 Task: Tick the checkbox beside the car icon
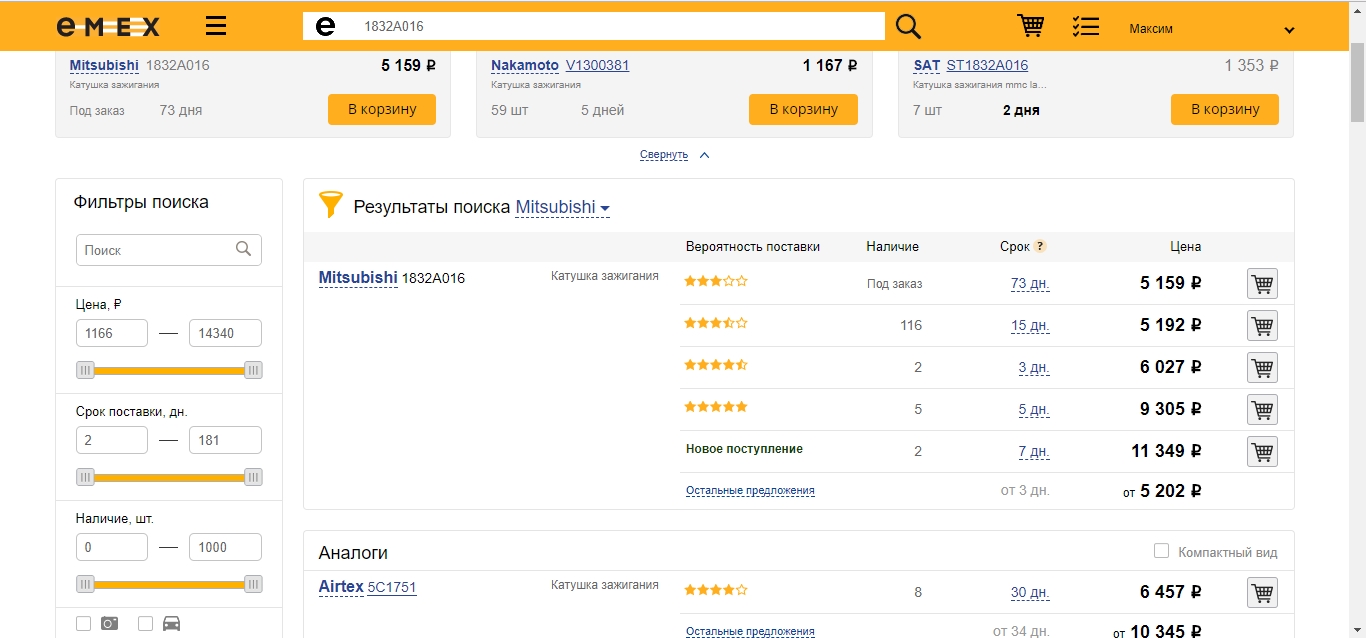coord(145,624)
